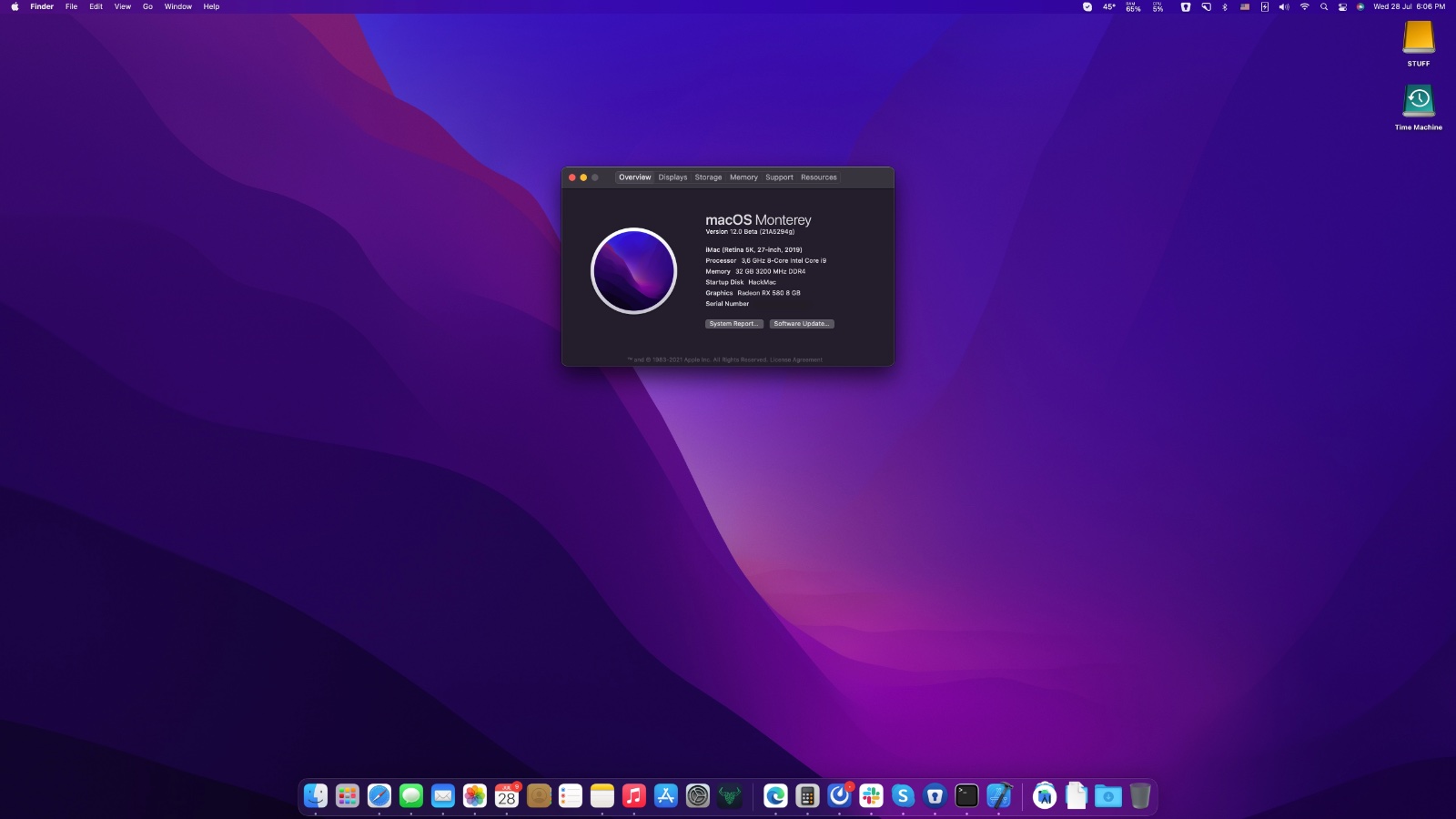Open the 45° temperature menu bar item
Image resolution: width=1456 pixels, height=819 pixels.
tap(1109, 6)
